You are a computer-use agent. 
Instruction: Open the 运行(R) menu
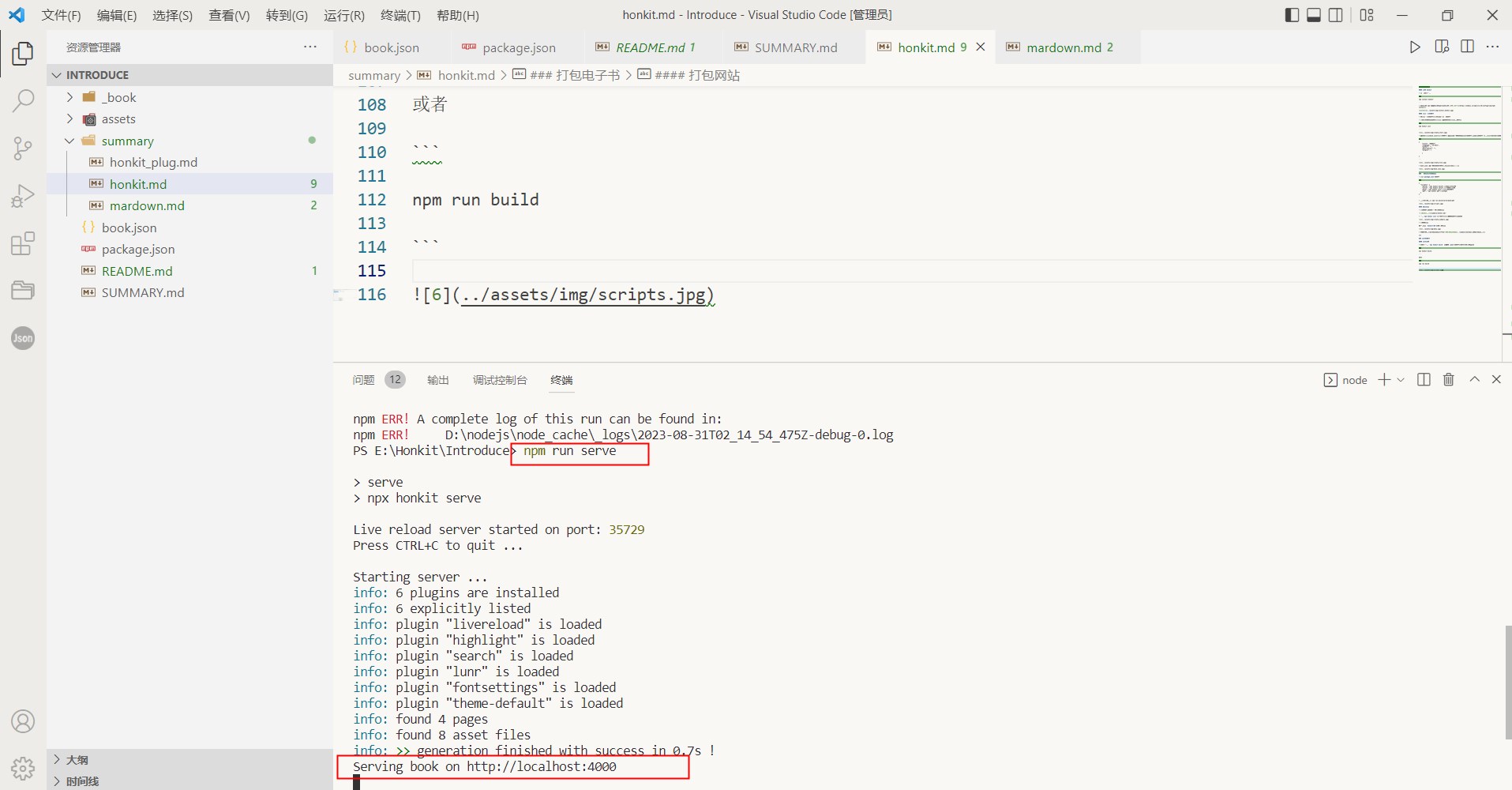tap(344, 15)
